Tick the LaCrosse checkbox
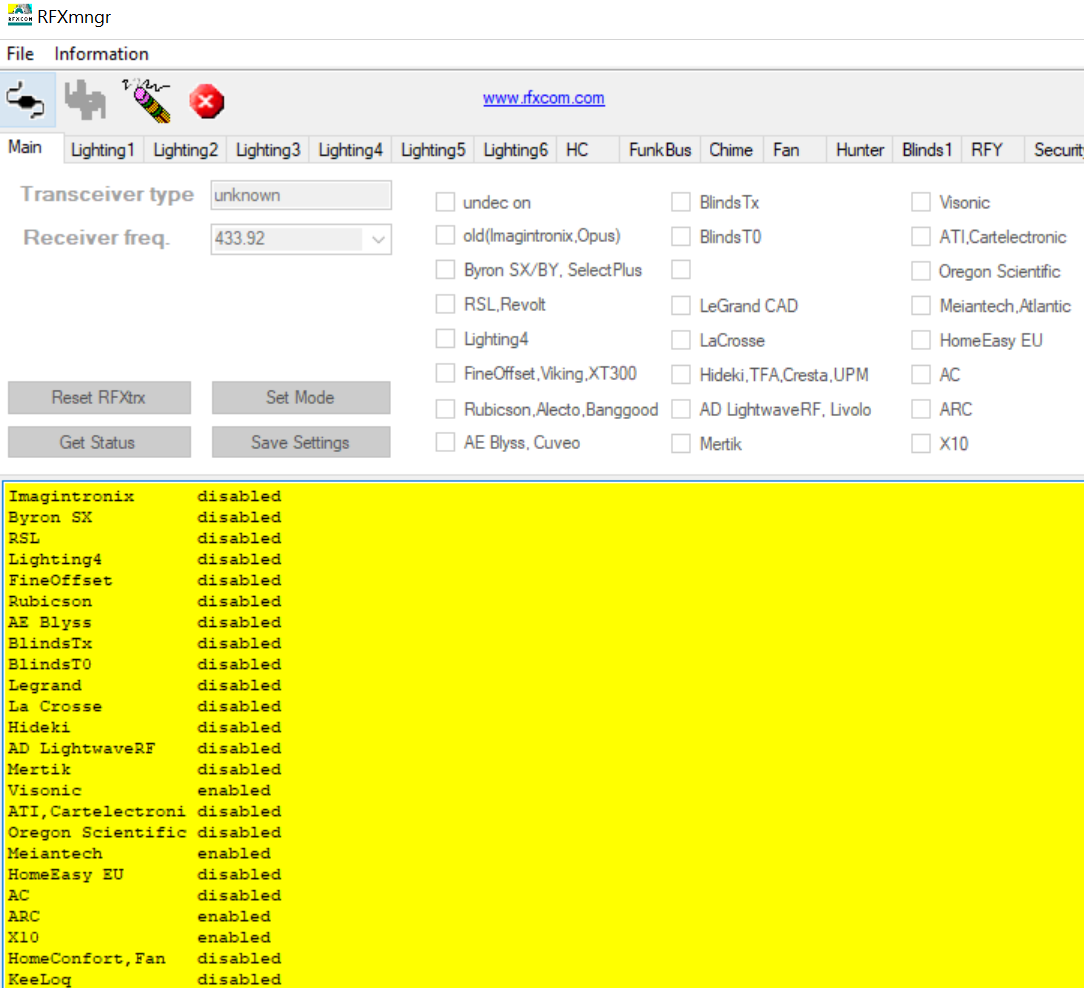 pyautogui.click(x=681, y=340)
